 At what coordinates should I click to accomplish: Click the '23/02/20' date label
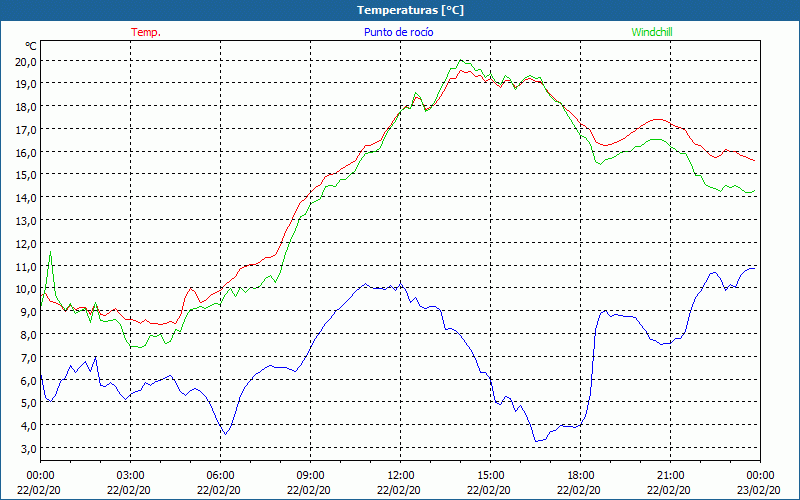click(x=760, y=490)
